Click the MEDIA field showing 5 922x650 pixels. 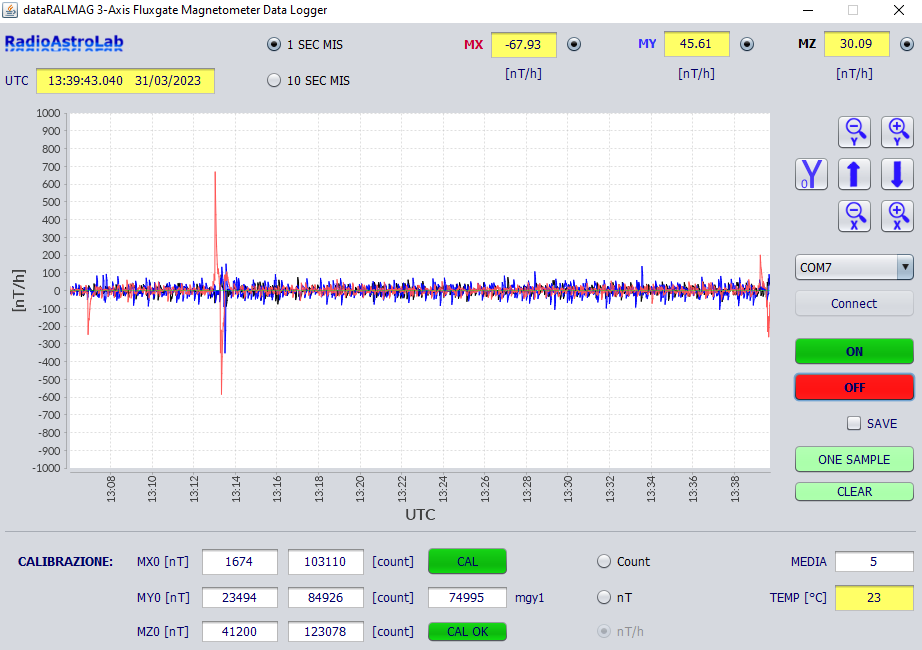[x=874, y=561]
